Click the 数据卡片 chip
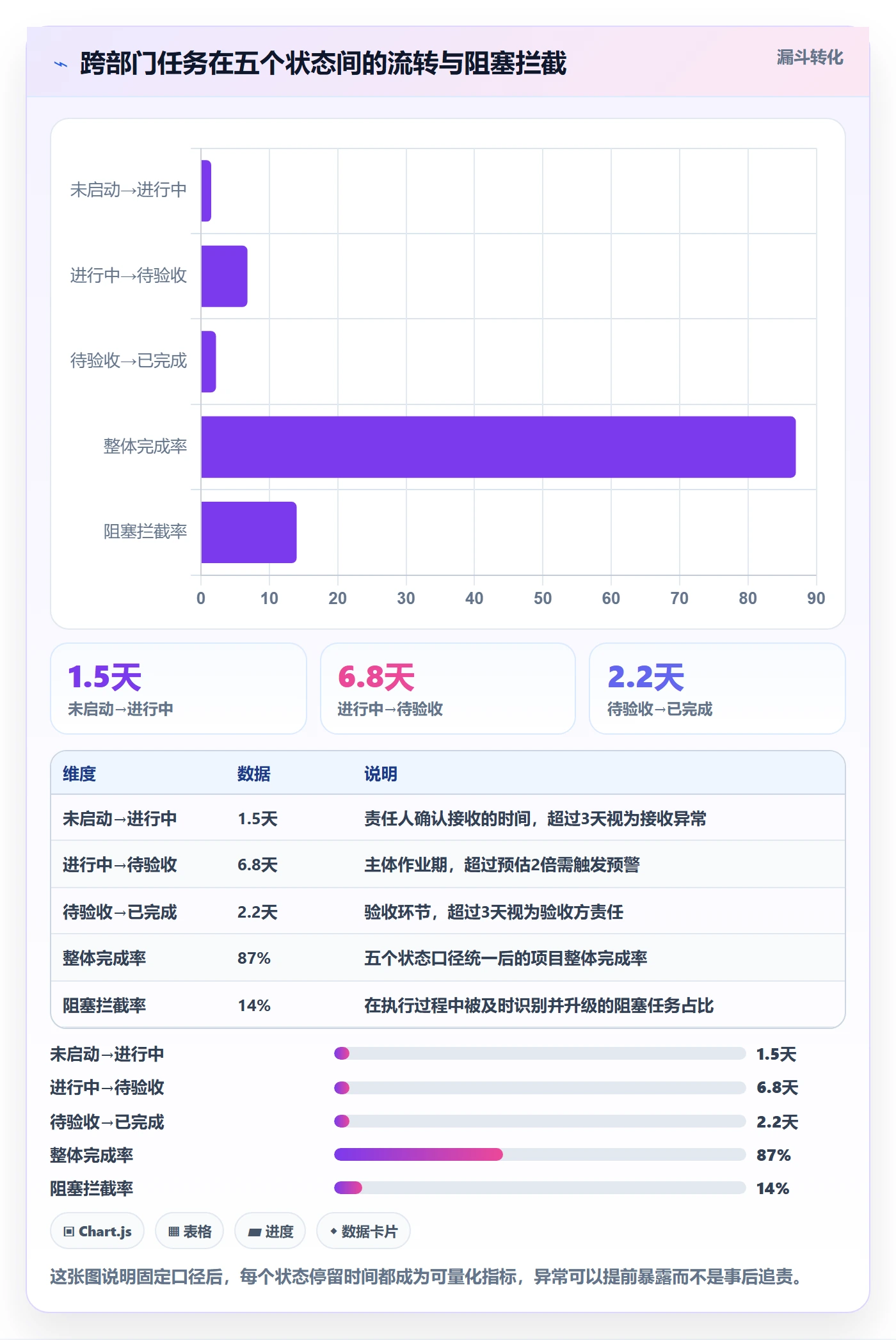 [364, 1231]
